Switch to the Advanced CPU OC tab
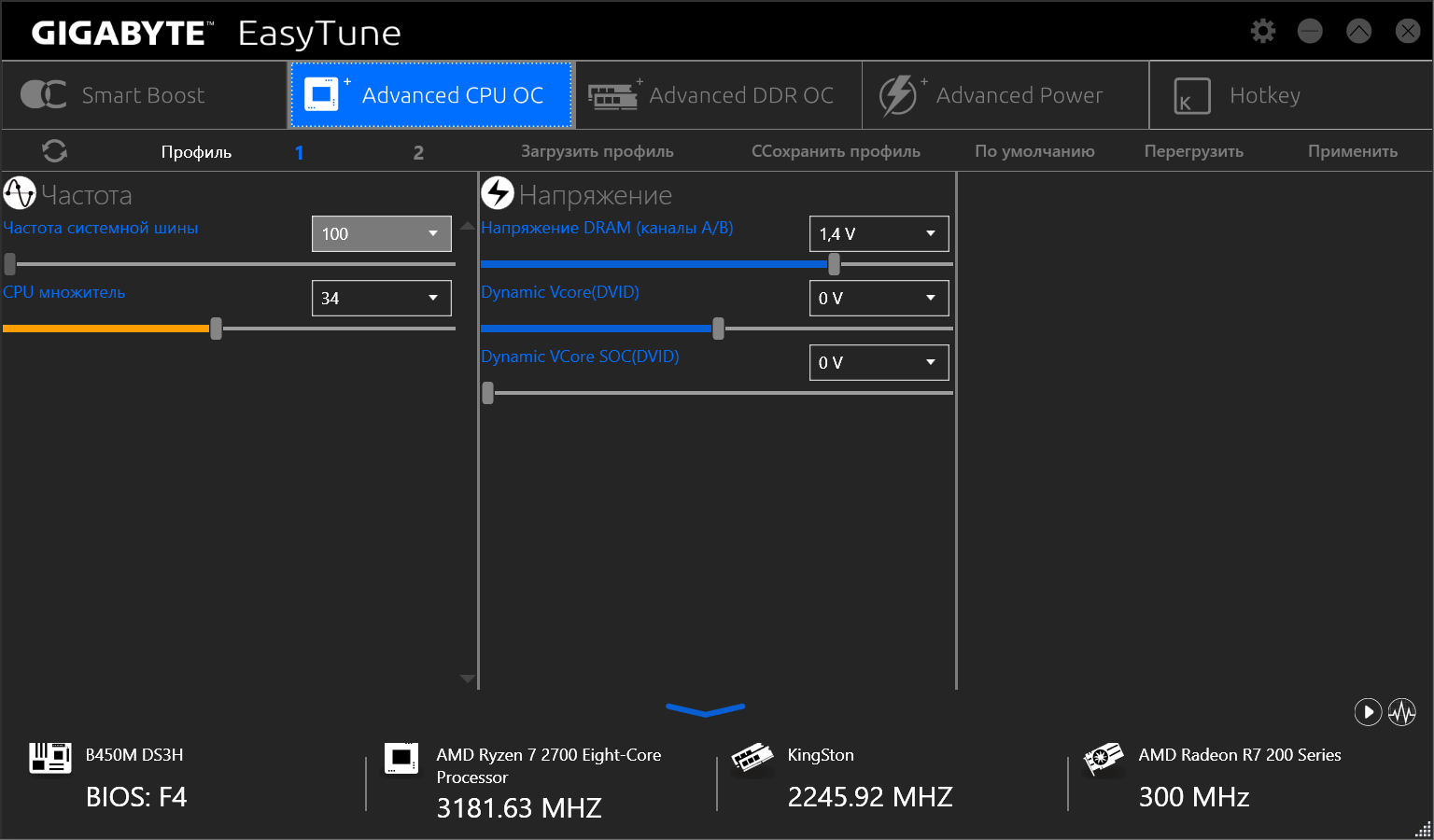 coord(430,95)
